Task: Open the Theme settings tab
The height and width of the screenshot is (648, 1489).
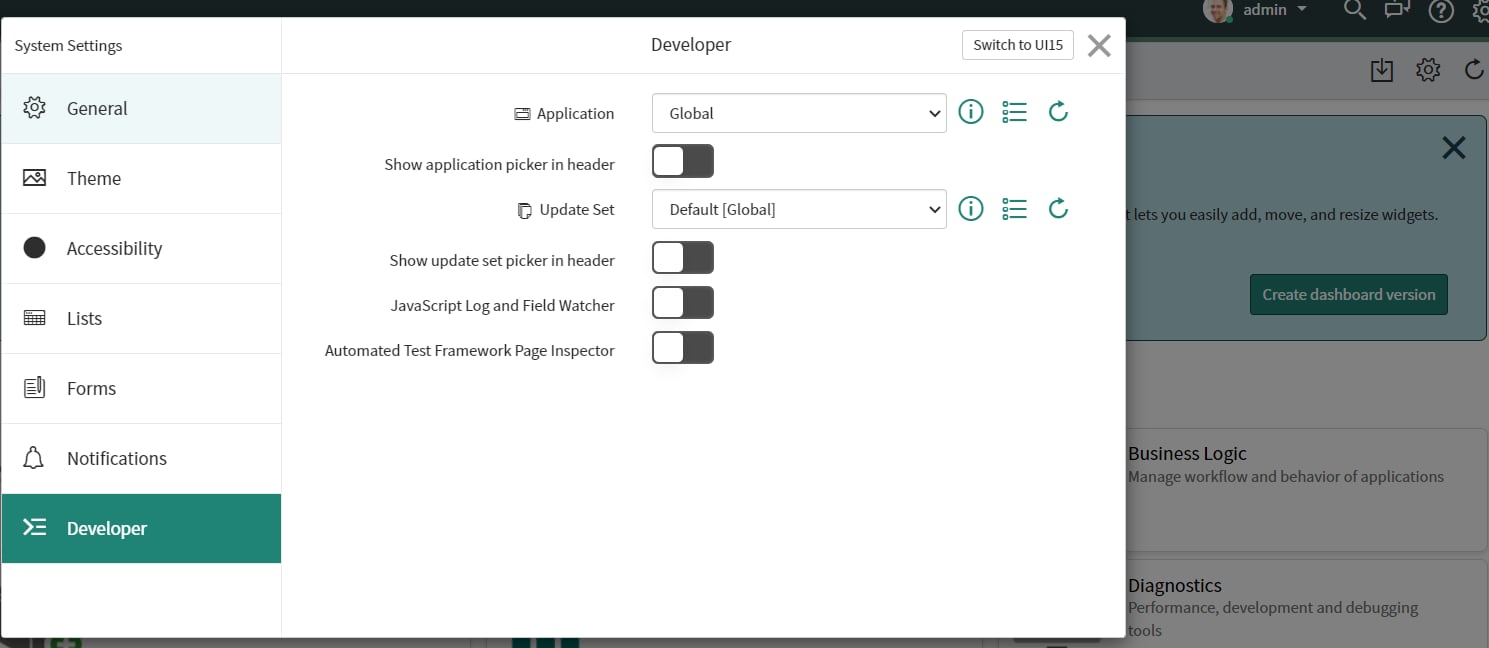Action: click(141, 178)
